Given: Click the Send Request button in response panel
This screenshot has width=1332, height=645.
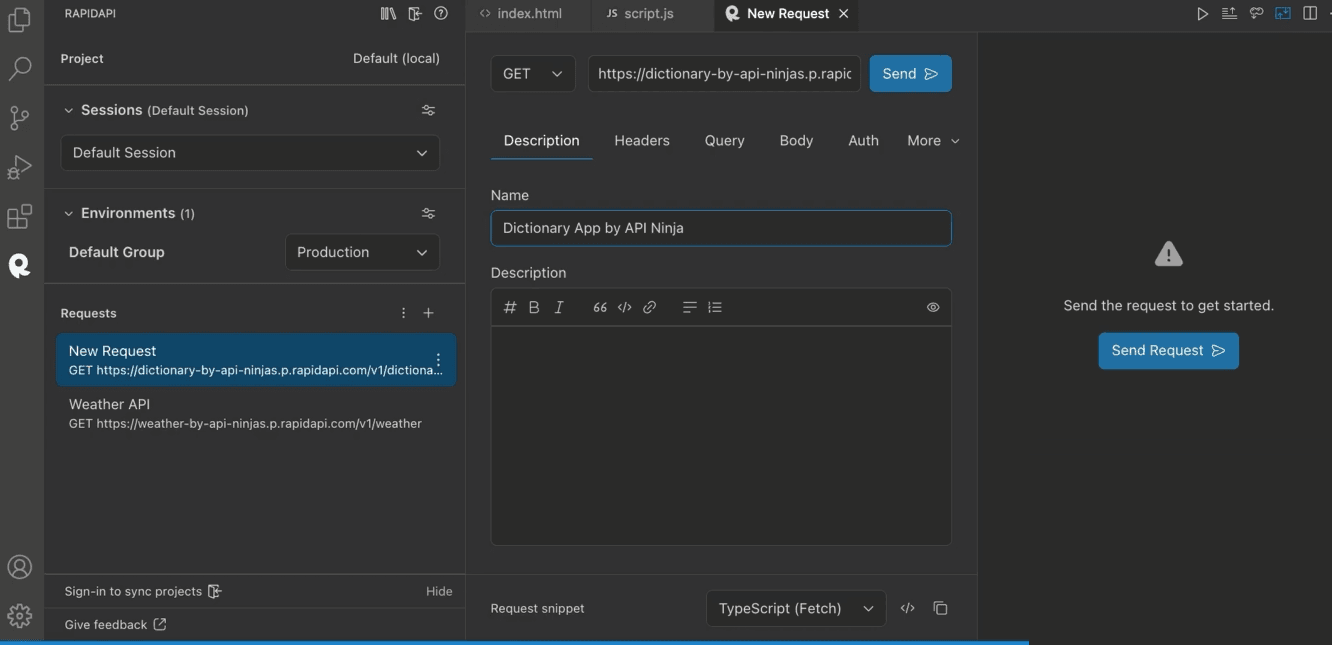Looking at the screenshot, I should click(x=1168, y=351).
